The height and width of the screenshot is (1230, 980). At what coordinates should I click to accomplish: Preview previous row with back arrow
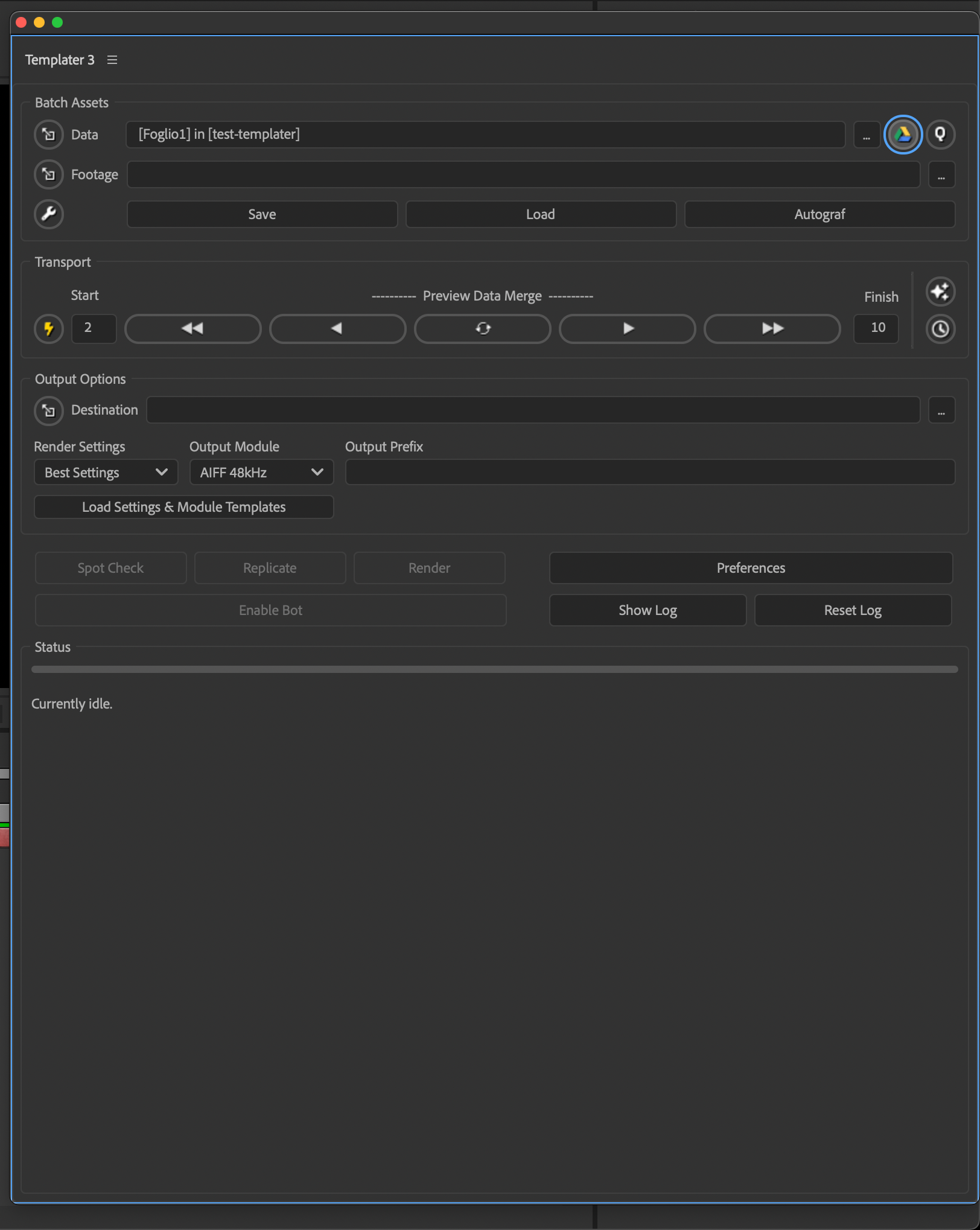point(337,328)
